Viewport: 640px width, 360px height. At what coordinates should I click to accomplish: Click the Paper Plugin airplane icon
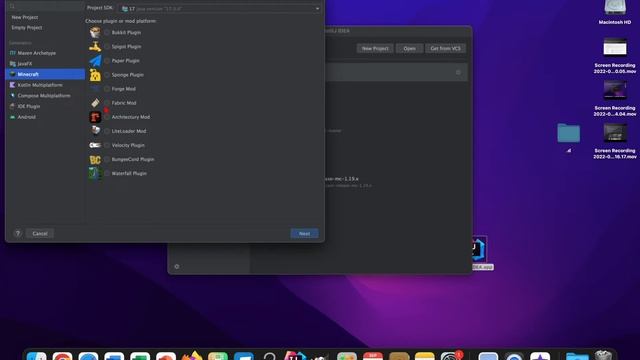(95, 61)
